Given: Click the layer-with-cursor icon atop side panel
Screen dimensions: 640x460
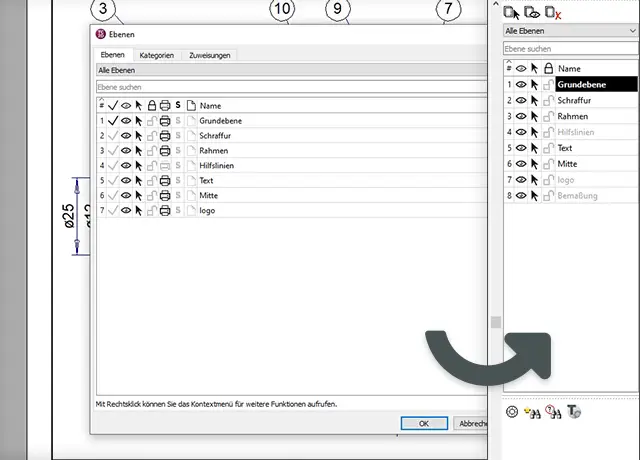Looking at the screenshot, I should [x=512, y=12].
